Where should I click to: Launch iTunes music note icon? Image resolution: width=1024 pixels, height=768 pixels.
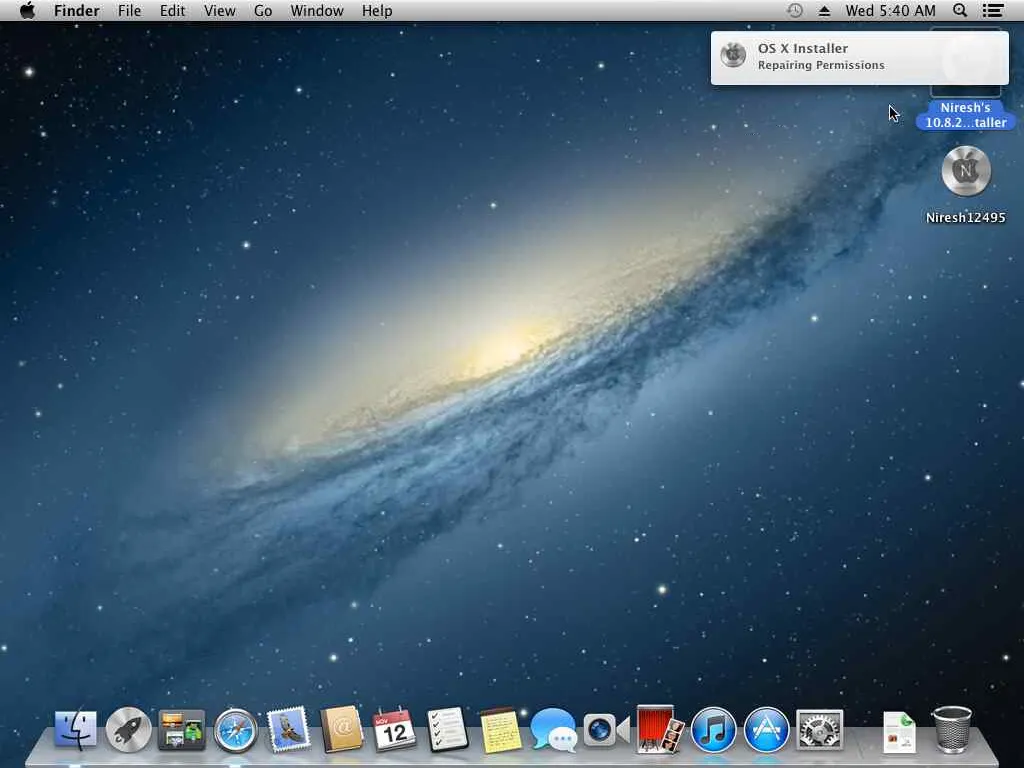pos(713,729)
